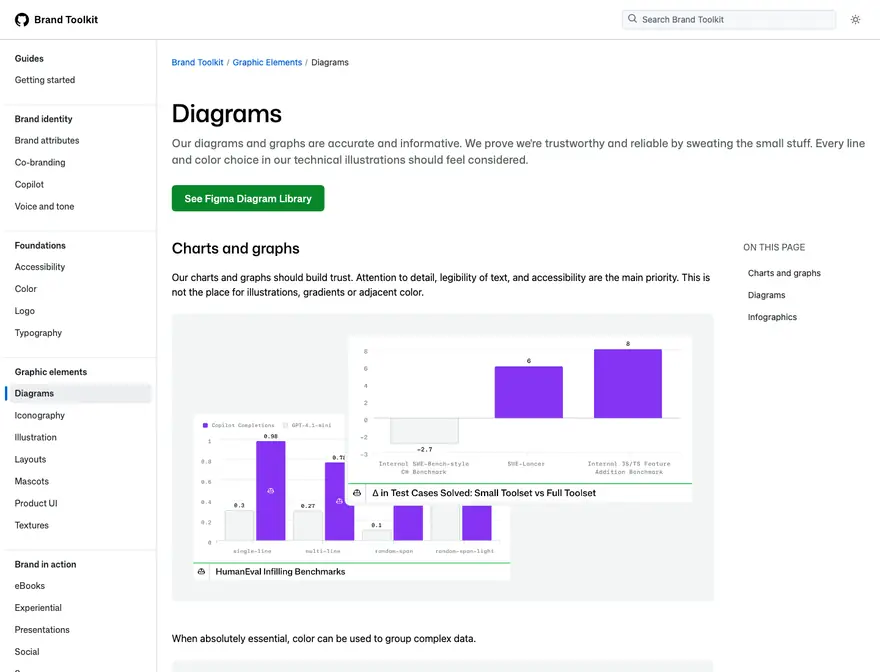
Task: Open Voice and tone page
Action: 44,206
